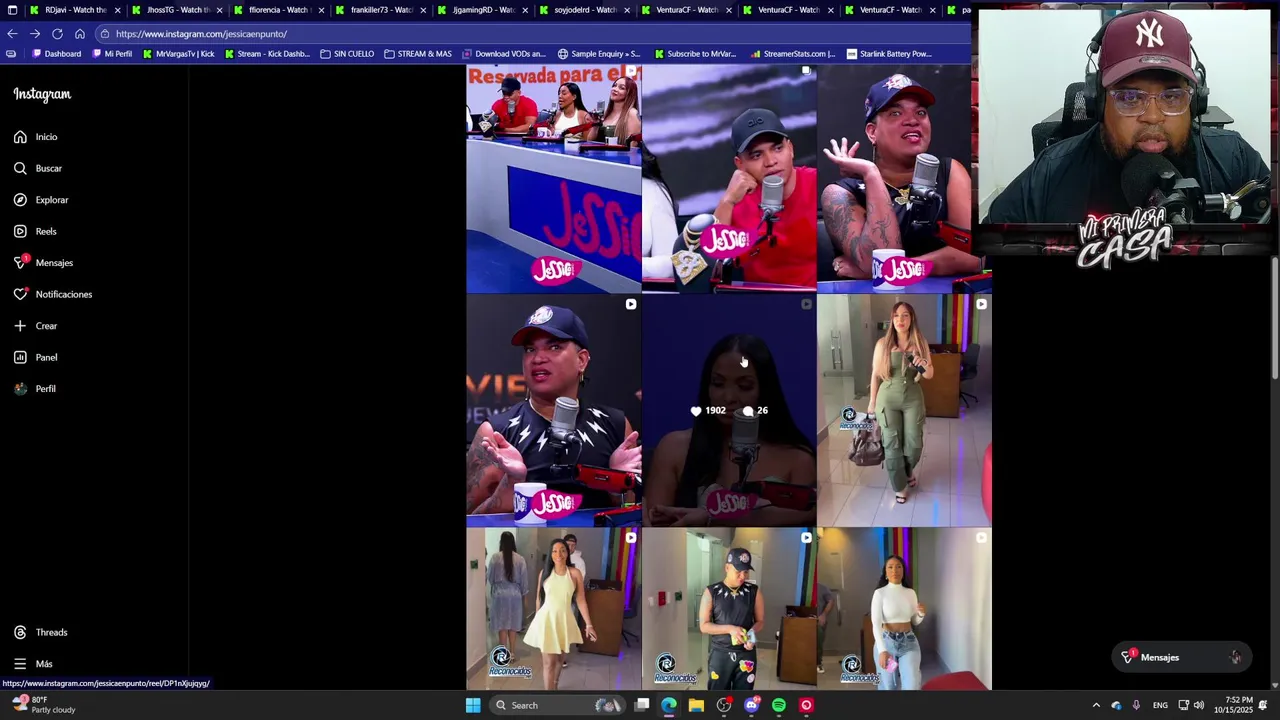Open the Reels section in sidebar
1280x720 pixels.
[x=35, y=231]
